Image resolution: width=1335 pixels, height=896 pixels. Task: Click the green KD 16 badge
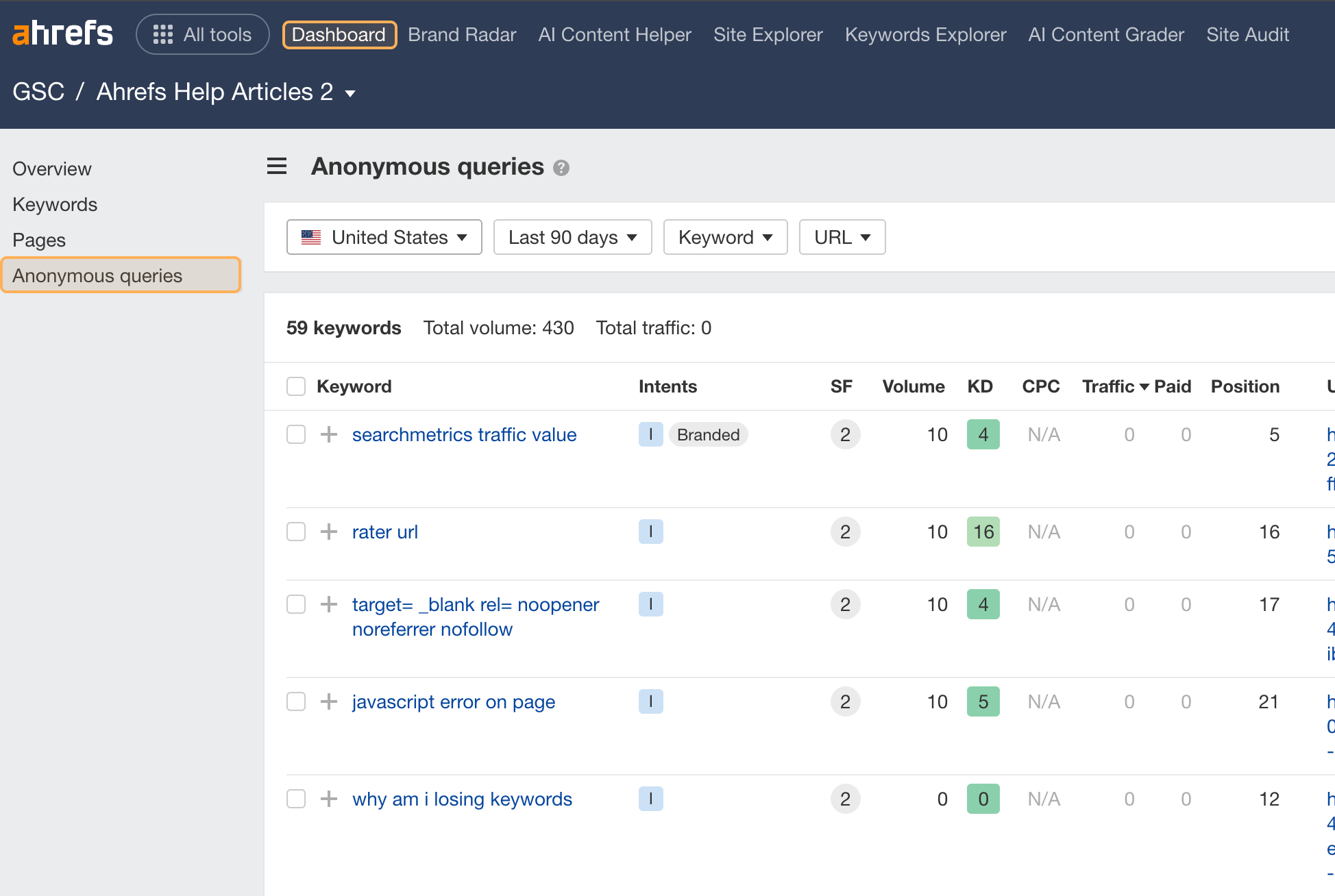(983, 532)
